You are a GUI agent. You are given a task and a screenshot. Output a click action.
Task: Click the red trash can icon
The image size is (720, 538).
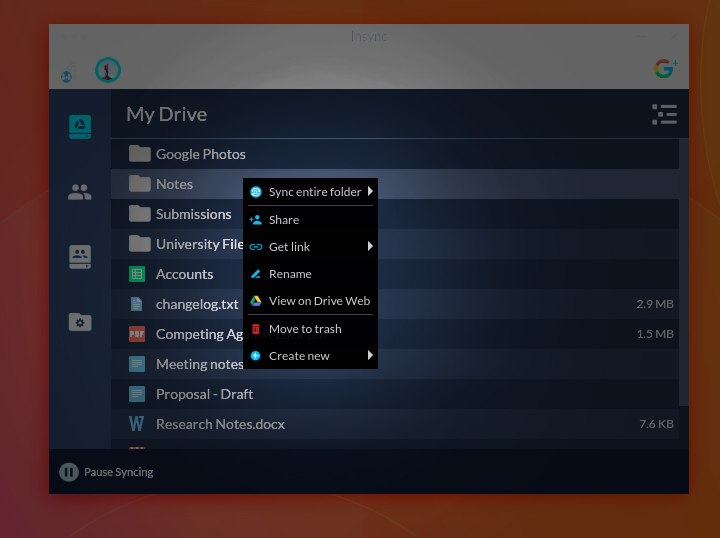(x=256, y=329)
